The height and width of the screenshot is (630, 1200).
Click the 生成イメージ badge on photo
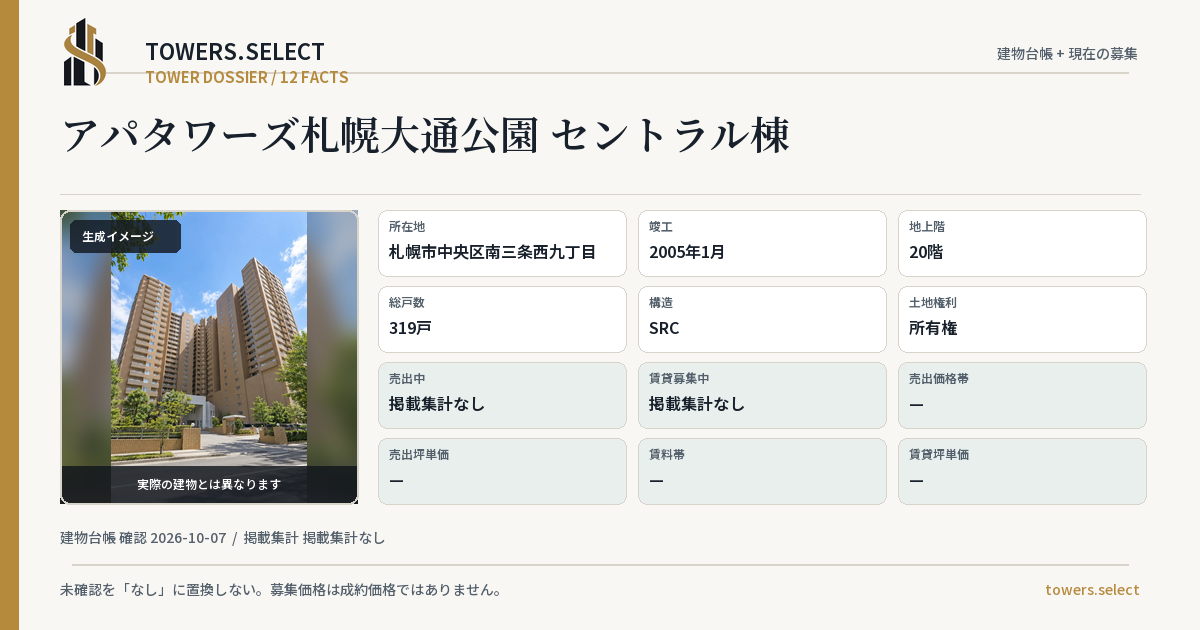[125, 237]
